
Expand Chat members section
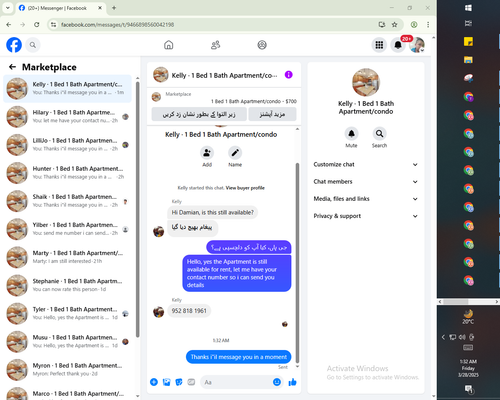click(366, 182)
